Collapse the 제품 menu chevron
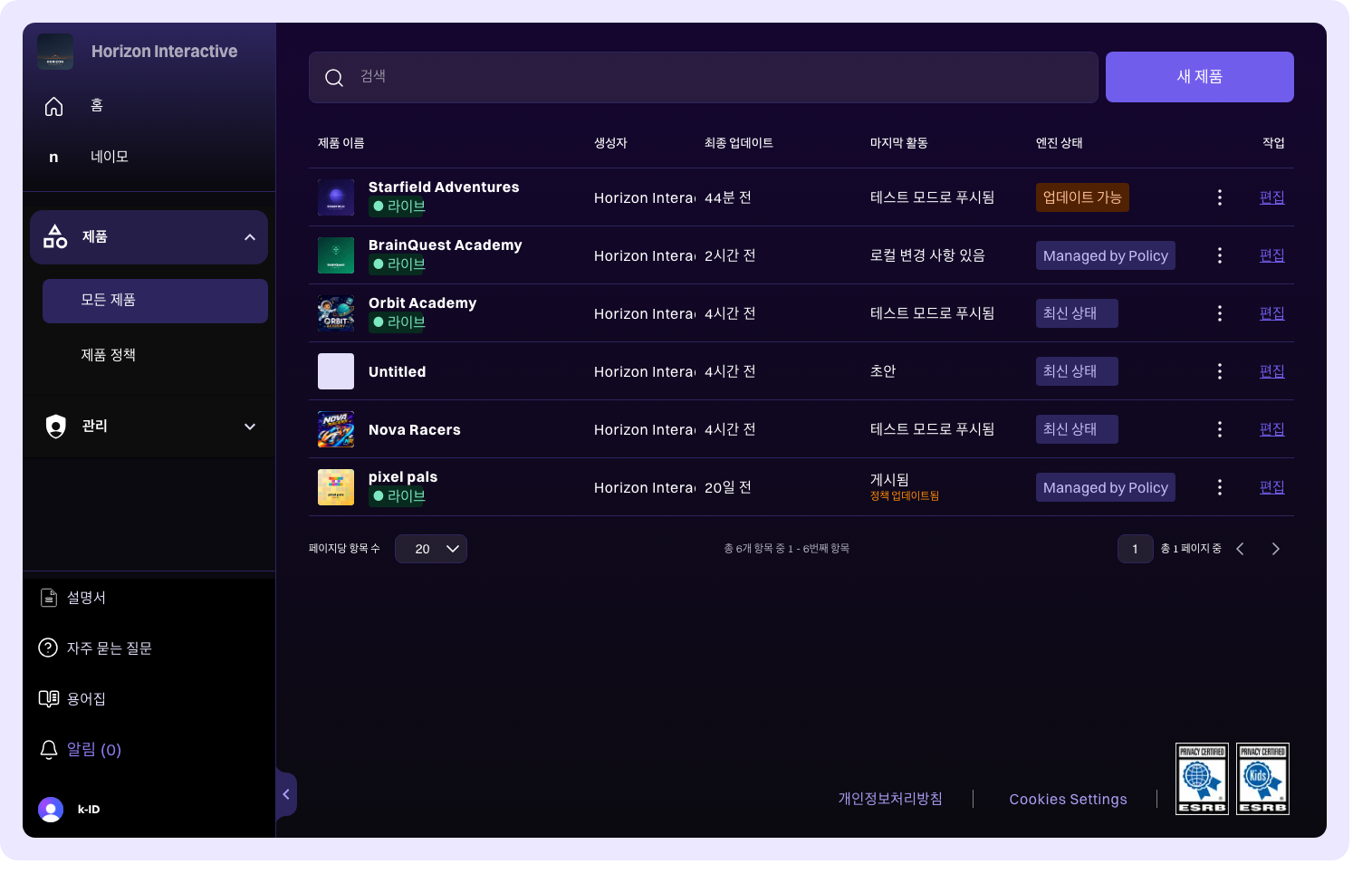Viewport: 1372px width, 883px height. [250, 237]
